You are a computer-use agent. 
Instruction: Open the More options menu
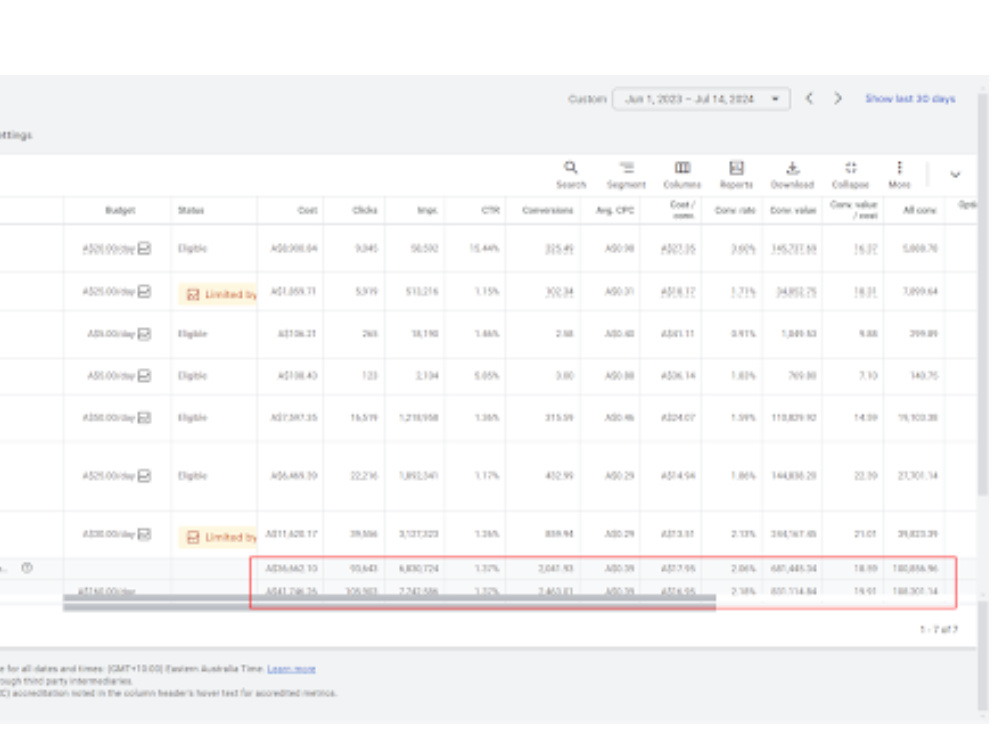[x=899, y=175]
